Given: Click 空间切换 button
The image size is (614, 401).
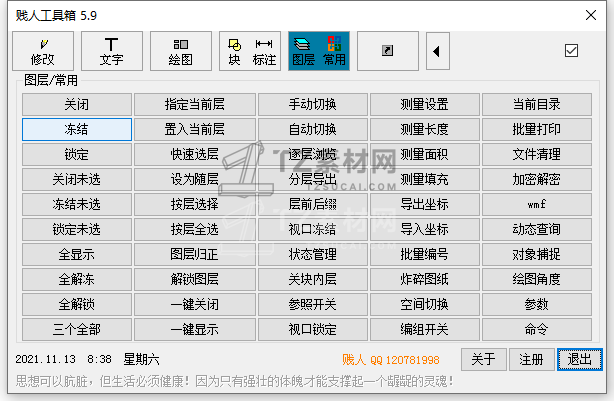Looking at the screenshot, I should click(425, 305).
